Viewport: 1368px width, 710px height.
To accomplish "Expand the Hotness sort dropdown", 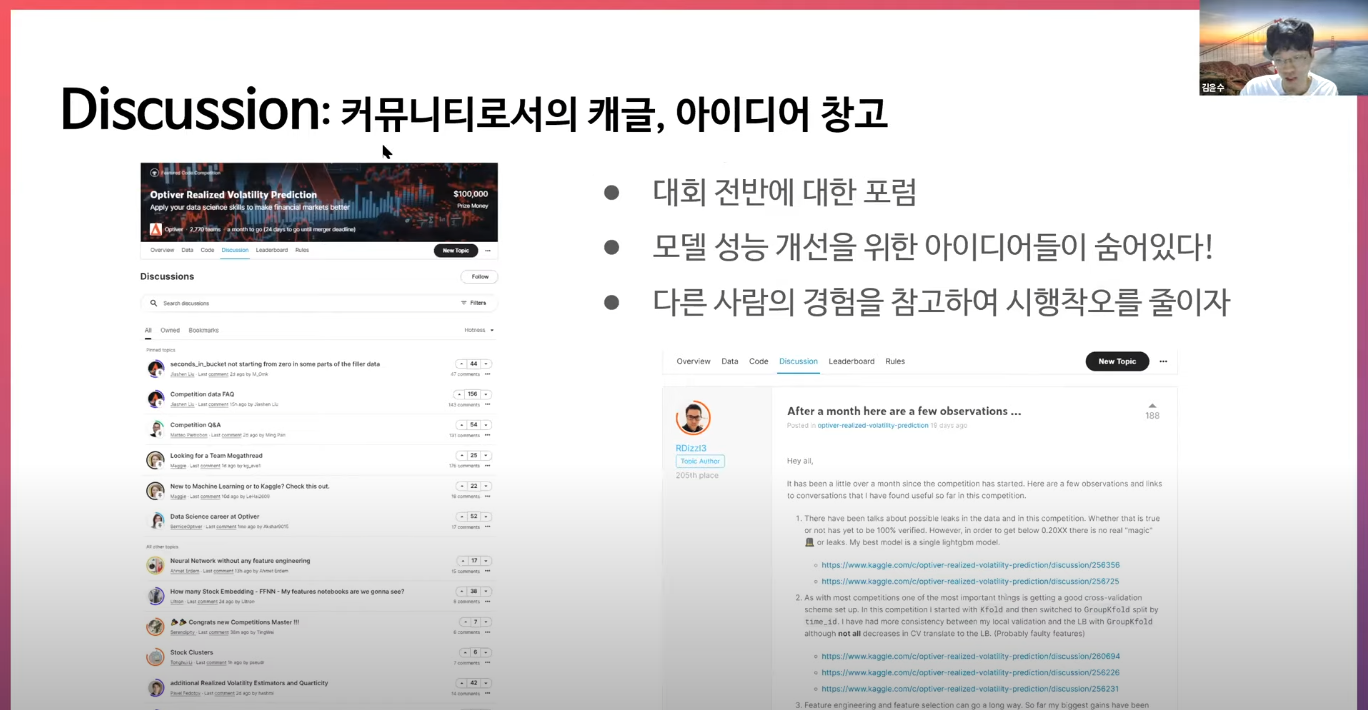I will (x=479, y=330).
